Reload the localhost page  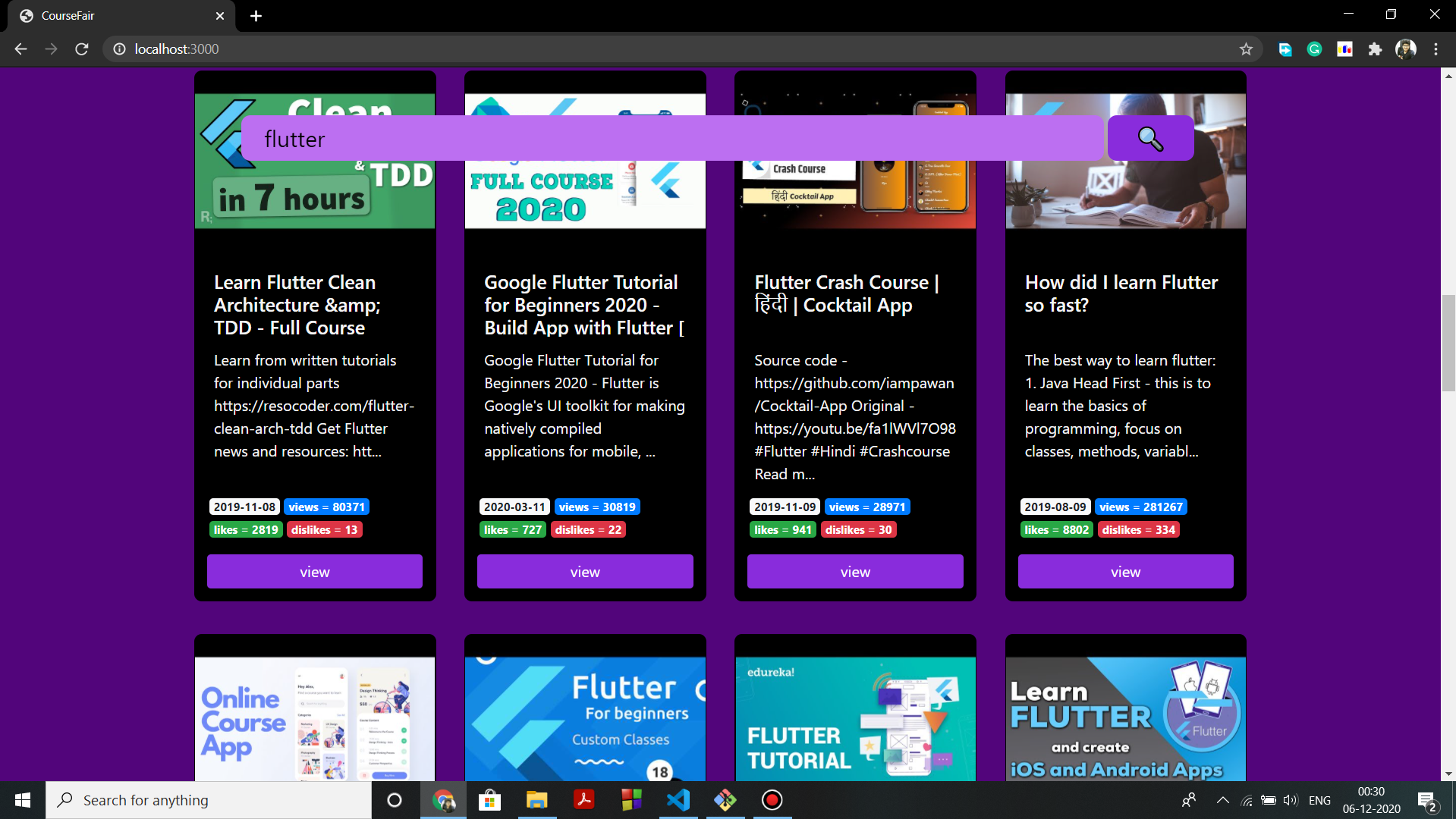(82, 49)
